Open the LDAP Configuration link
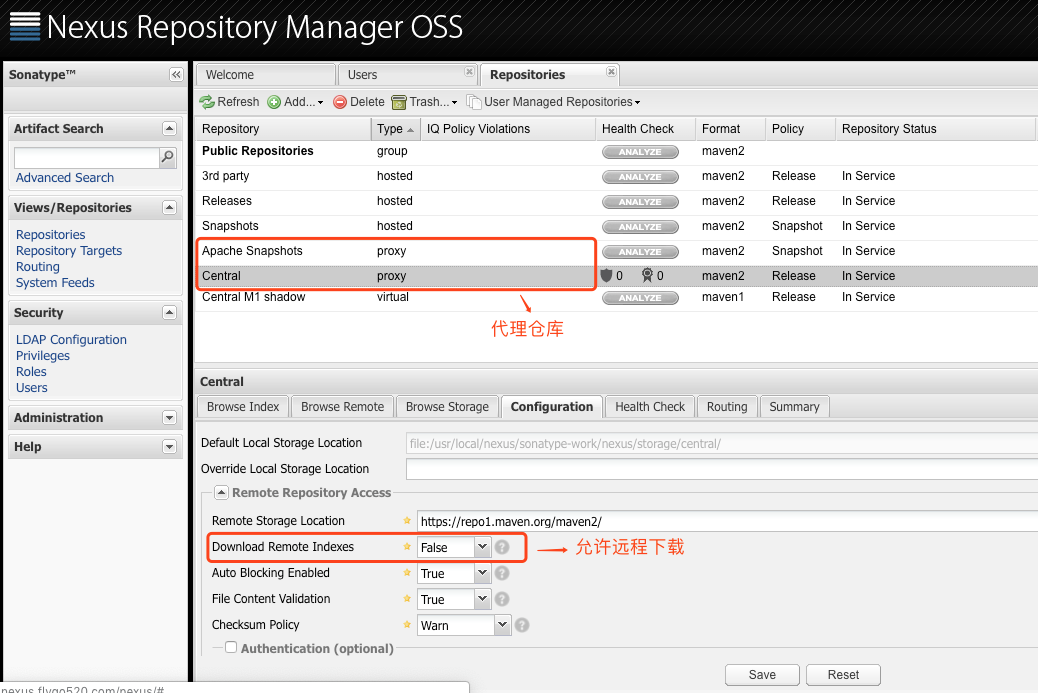Screen dimensions: 1038x693 click(71, 340)
